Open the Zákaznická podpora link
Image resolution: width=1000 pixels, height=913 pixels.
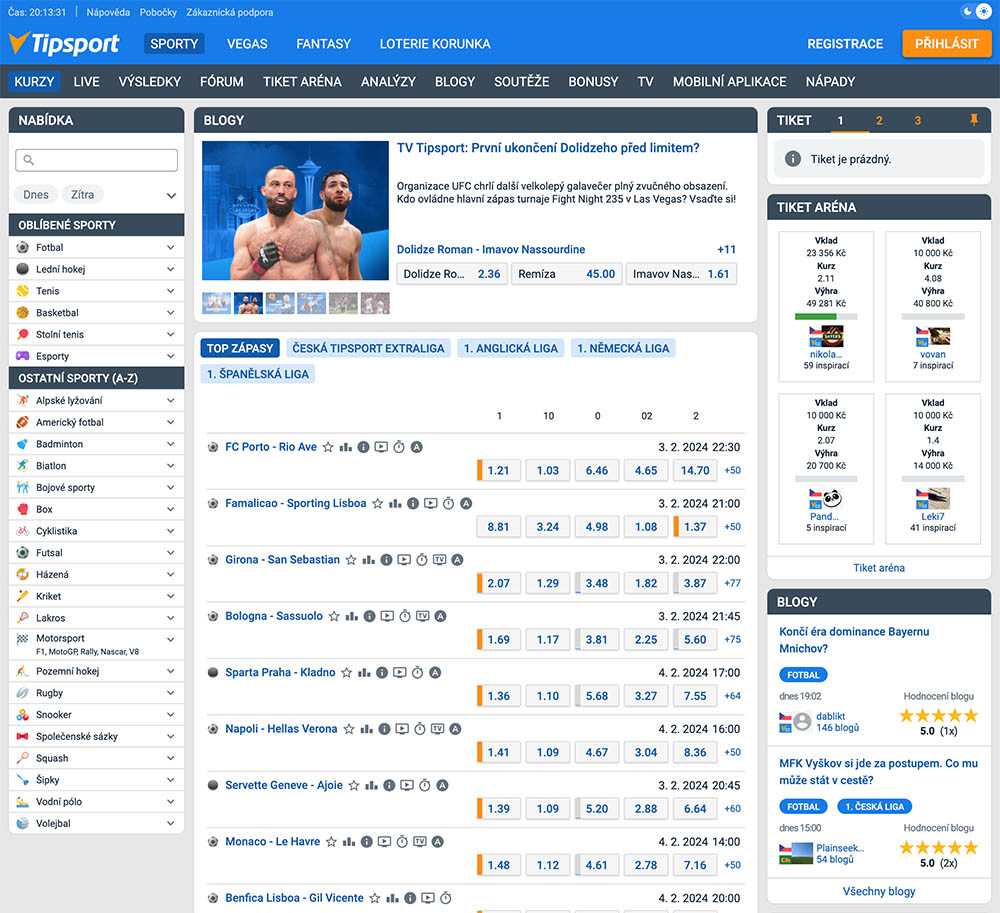(x=230, y=12)
